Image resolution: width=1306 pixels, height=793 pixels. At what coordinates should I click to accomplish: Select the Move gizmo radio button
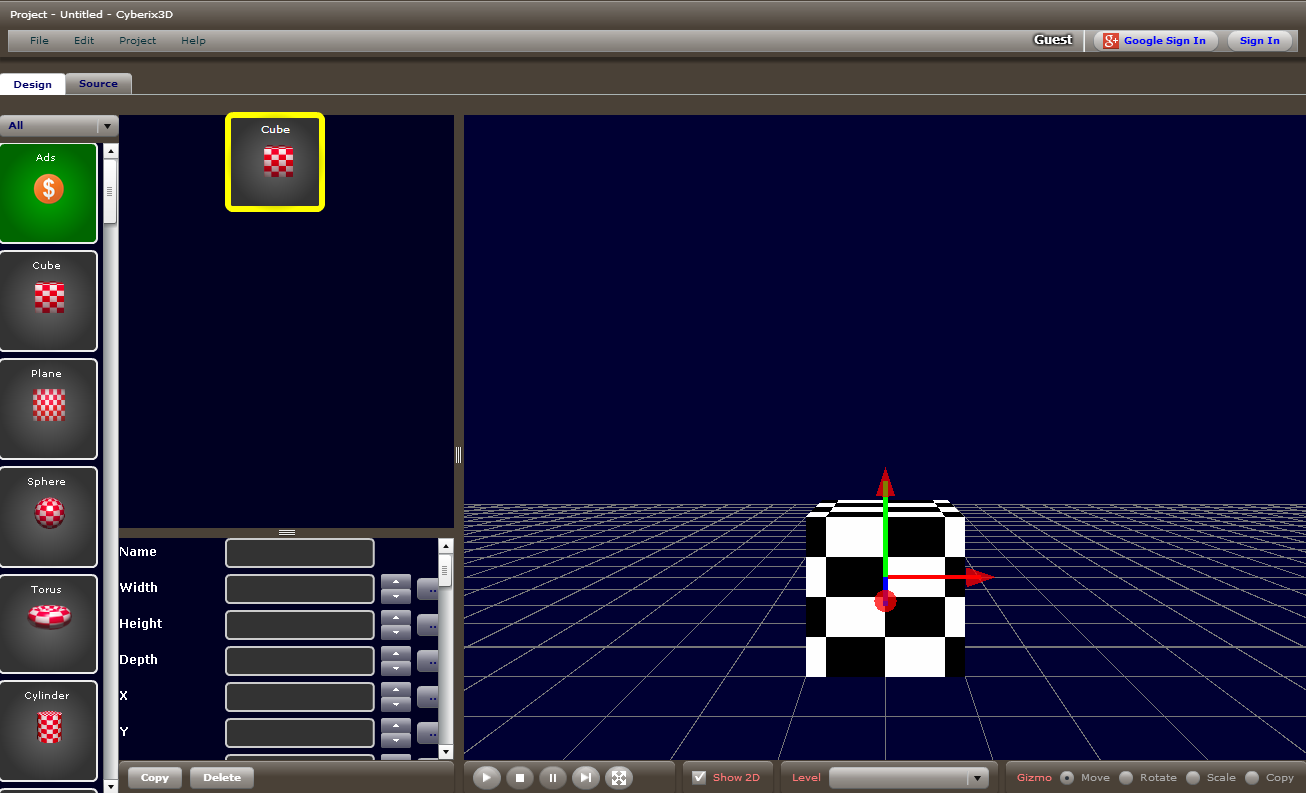click(1067, 777)
